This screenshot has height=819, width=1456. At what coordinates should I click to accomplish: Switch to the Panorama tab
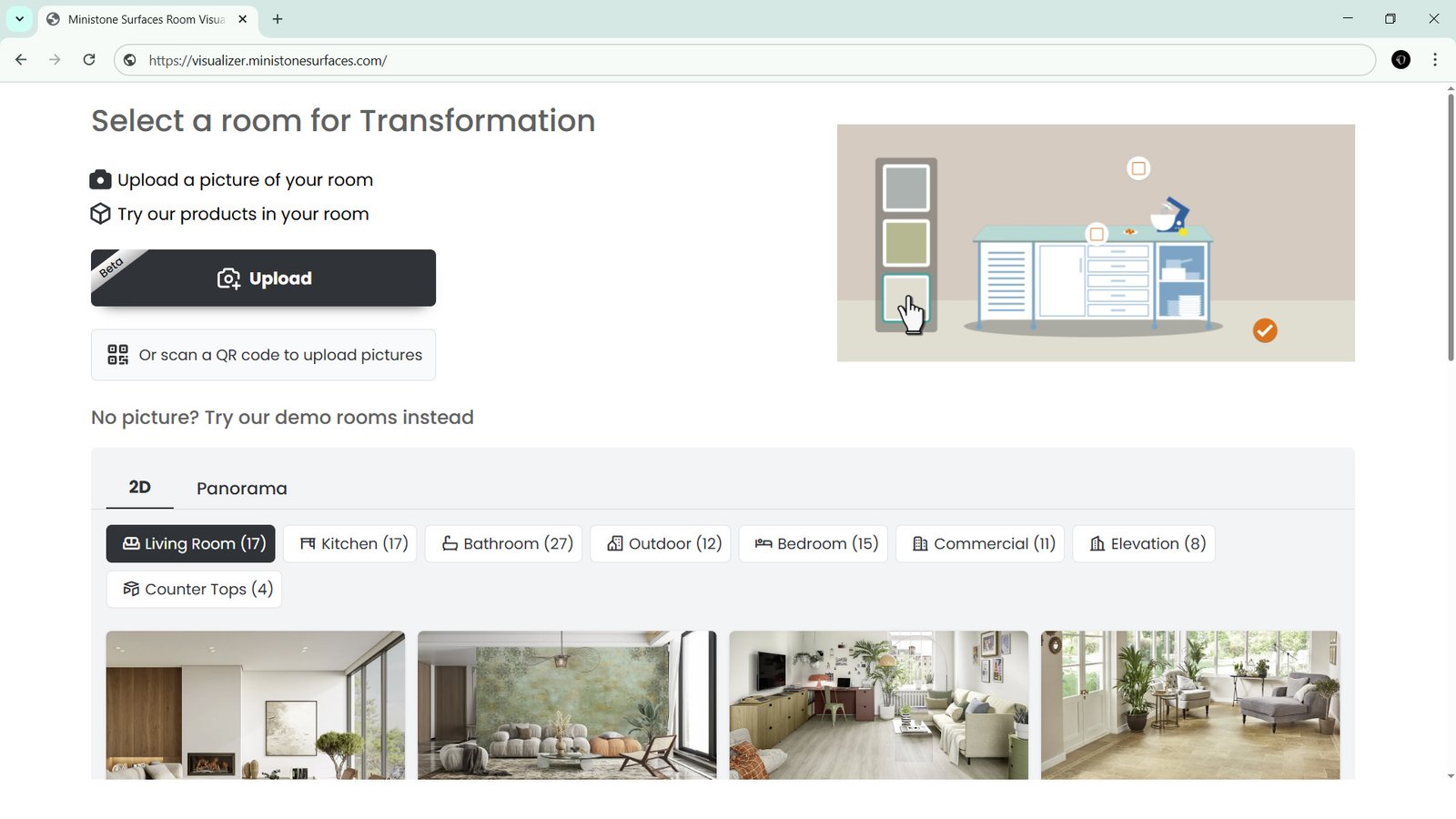coord(241,488)
